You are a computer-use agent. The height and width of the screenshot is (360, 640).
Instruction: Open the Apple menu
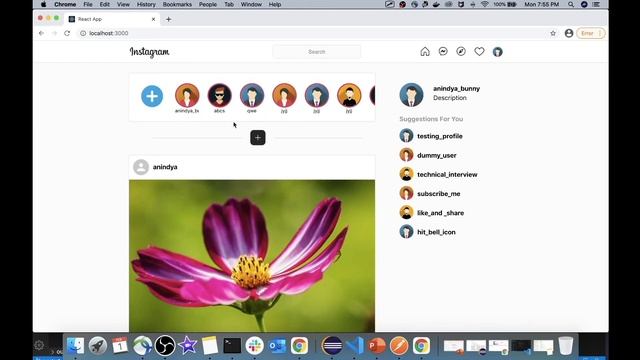point(43,4)
